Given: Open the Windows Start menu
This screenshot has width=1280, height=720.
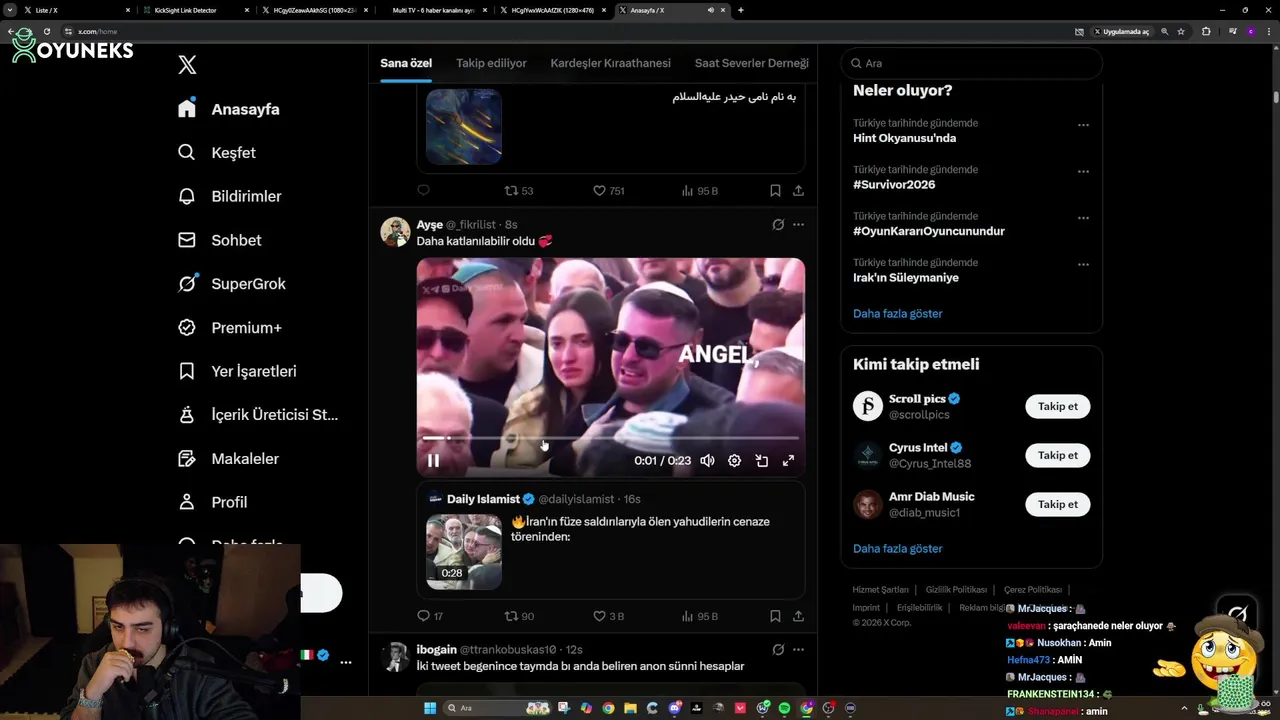Looking at the screenshot, I should pyautogui.click(x=430, y=708).
